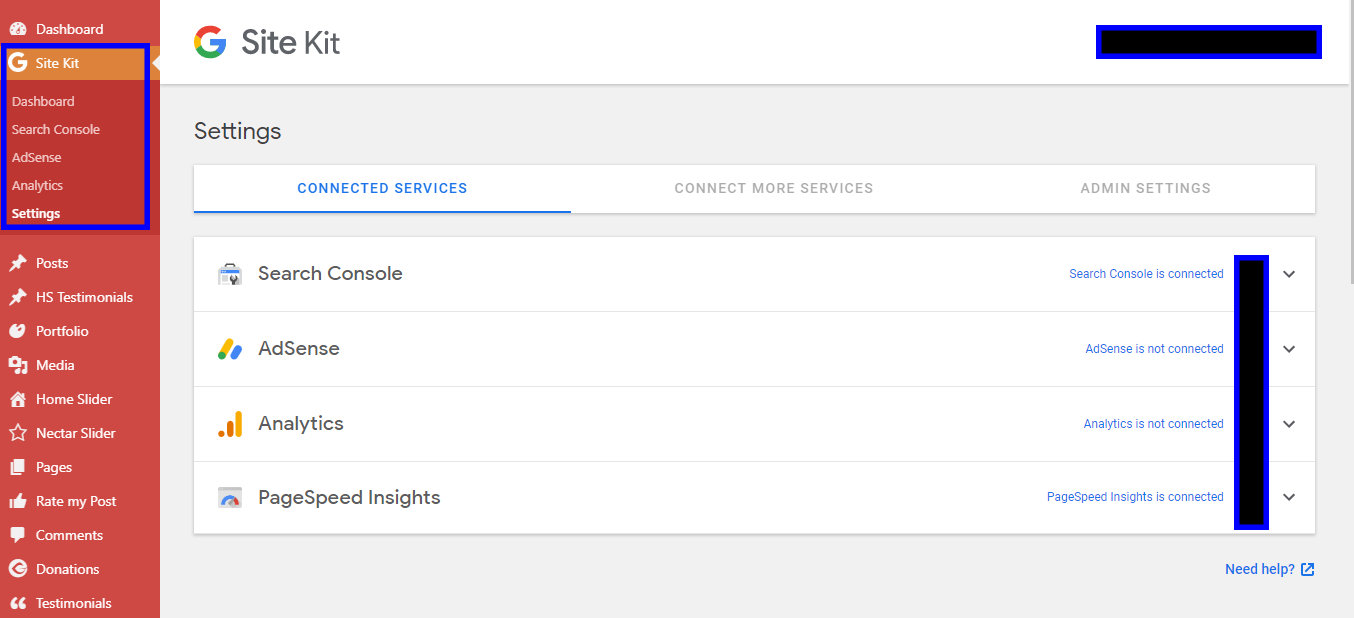Expand the PageSpeed Insights row chevron

click(1289, 497)
